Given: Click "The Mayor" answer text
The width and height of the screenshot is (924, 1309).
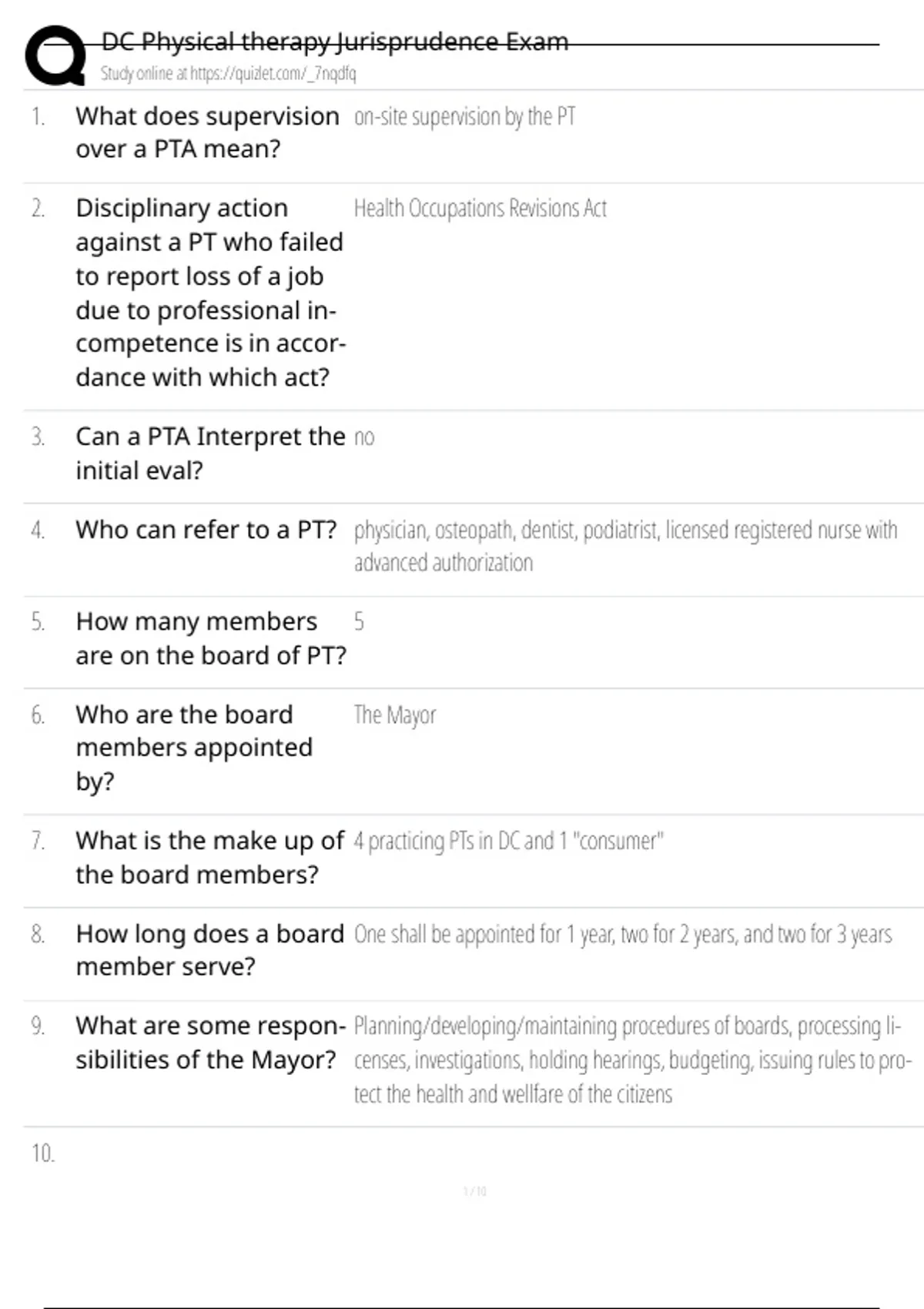Looking at the screenshot, I should pos(394,715).
